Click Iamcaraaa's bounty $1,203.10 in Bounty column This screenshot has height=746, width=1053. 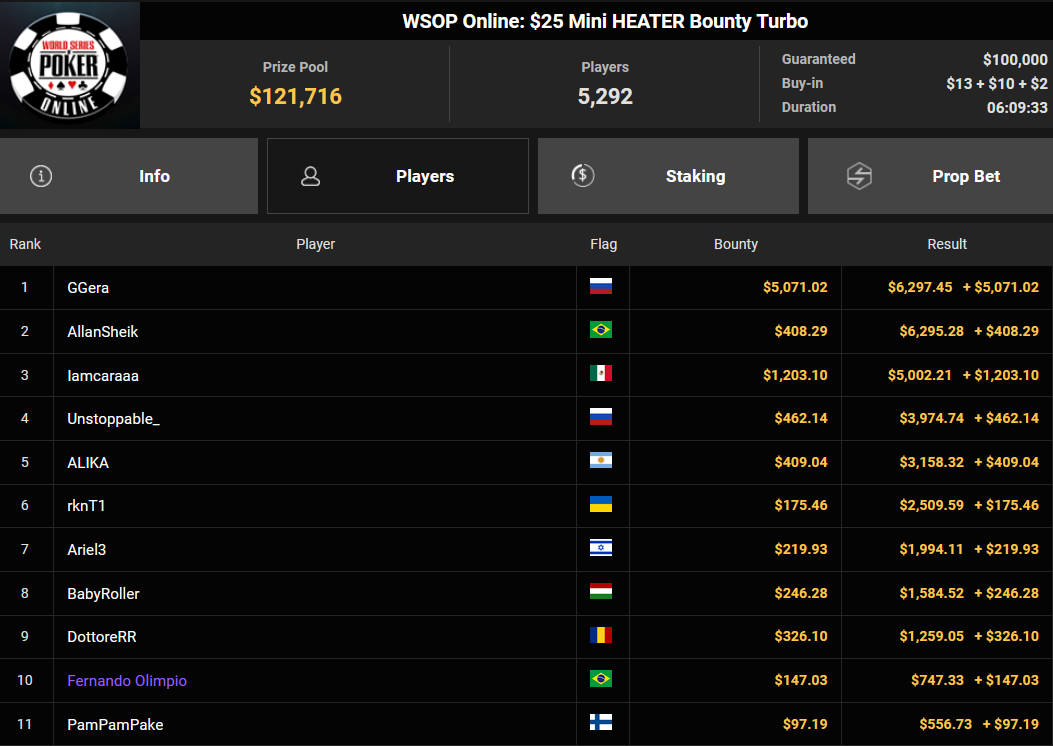click(795, 375)
